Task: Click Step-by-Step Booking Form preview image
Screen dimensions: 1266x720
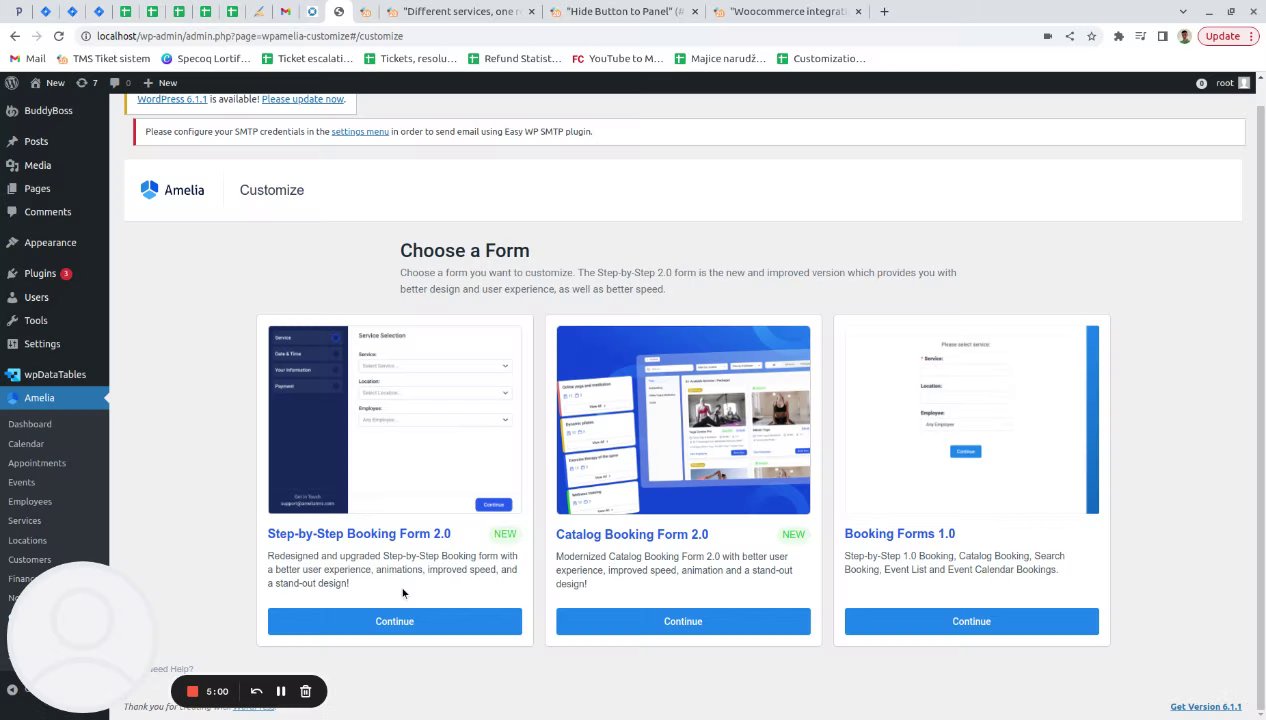Action: point(394,419)
